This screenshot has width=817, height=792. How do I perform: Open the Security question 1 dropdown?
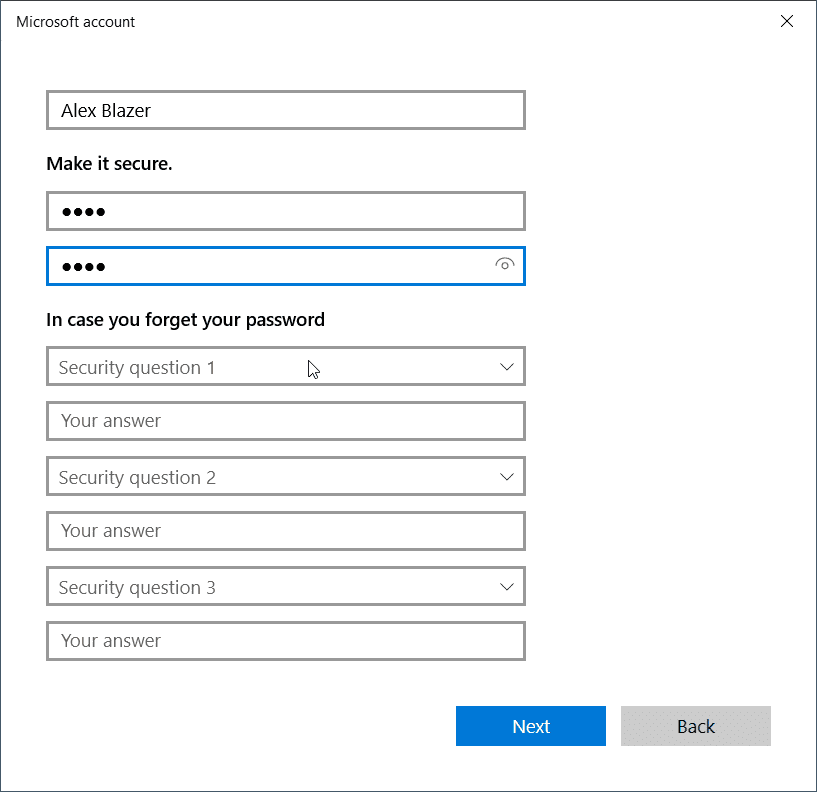click(x=285, y=367)
